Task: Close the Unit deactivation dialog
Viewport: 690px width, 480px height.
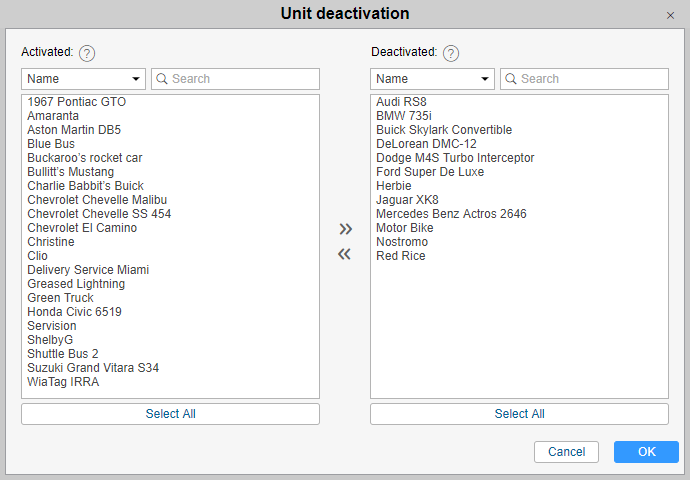Action: point(670,15)
